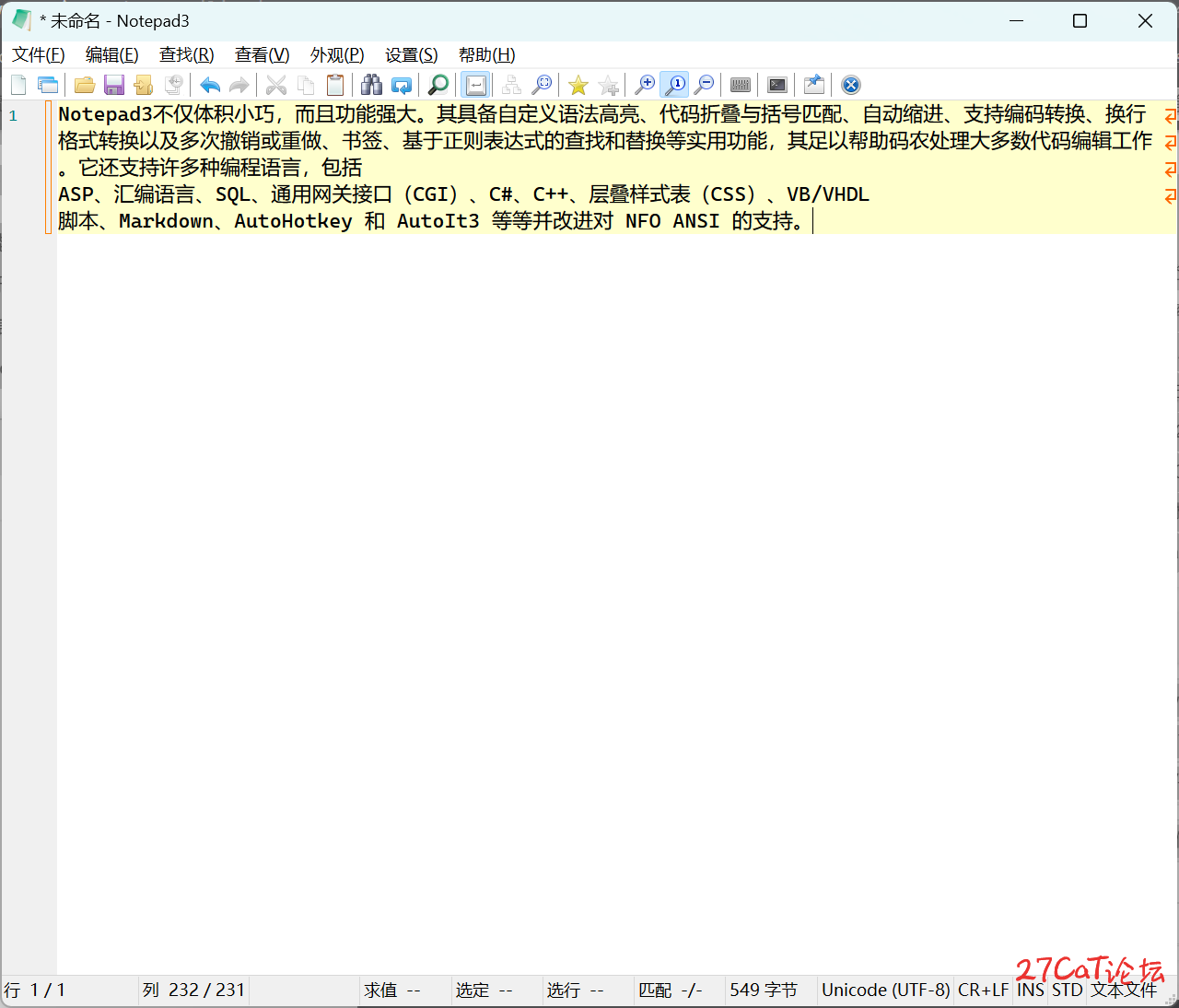Open the 查找(R) menu
The height and width of the screenshot is (1008, 1179).
point(187,55)
